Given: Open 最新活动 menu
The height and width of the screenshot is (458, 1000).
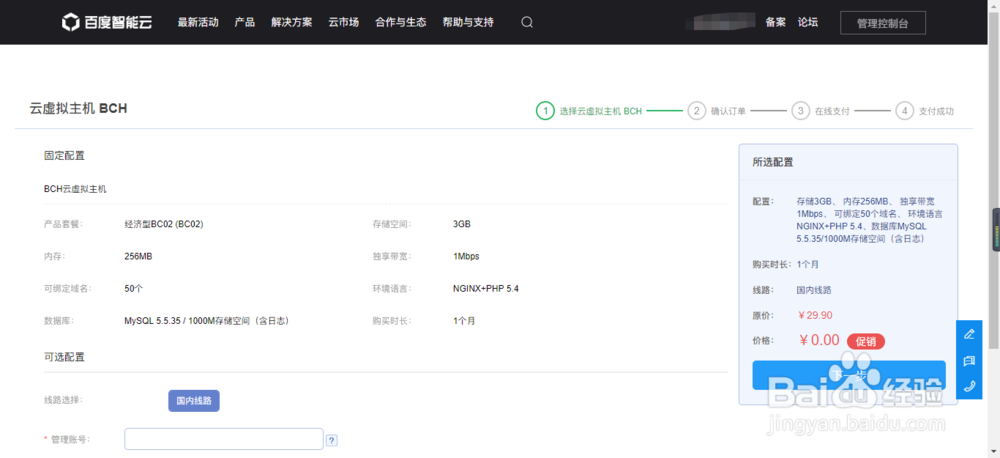Looking at the screenshot, I should [198, 22].
